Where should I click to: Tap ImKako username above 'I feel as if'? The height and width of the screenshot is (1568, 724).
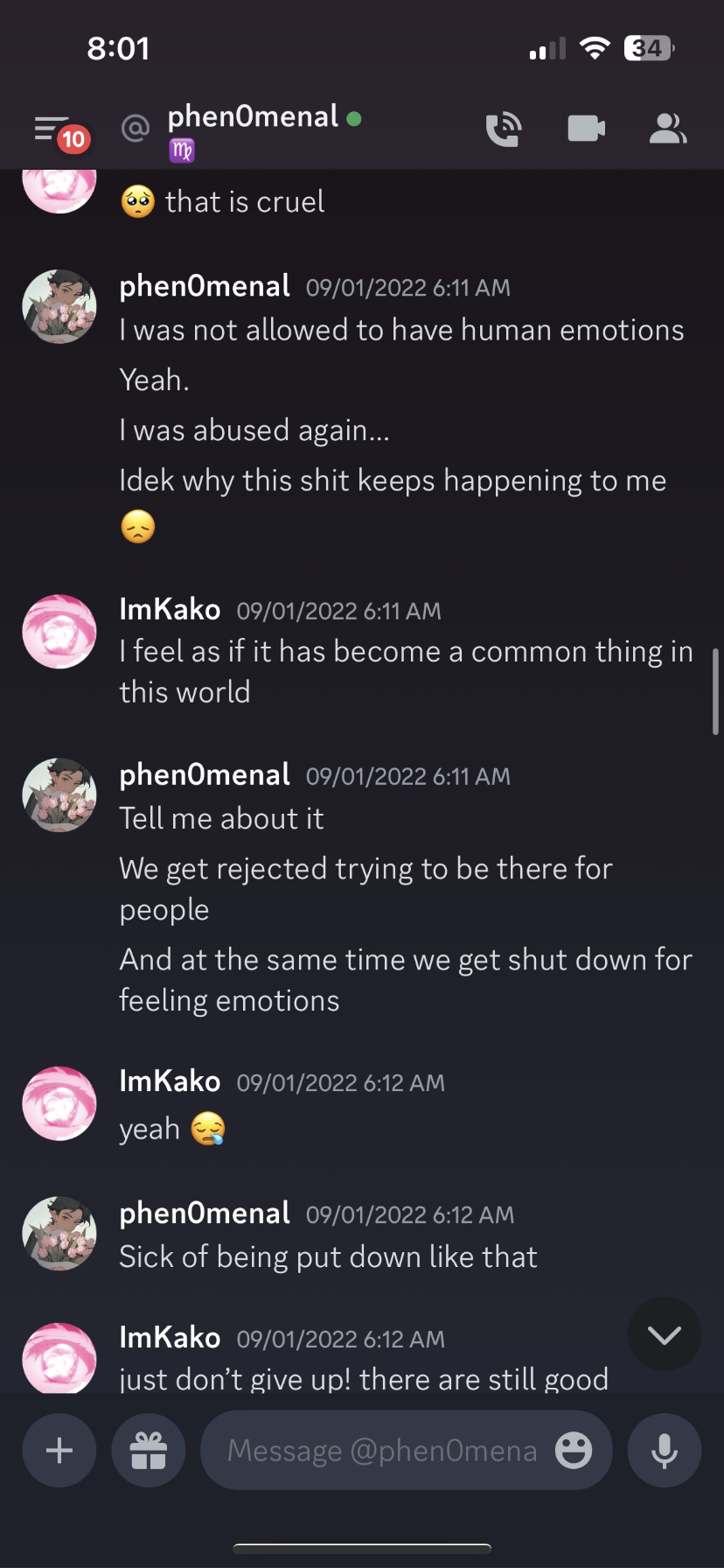point(170,609)
